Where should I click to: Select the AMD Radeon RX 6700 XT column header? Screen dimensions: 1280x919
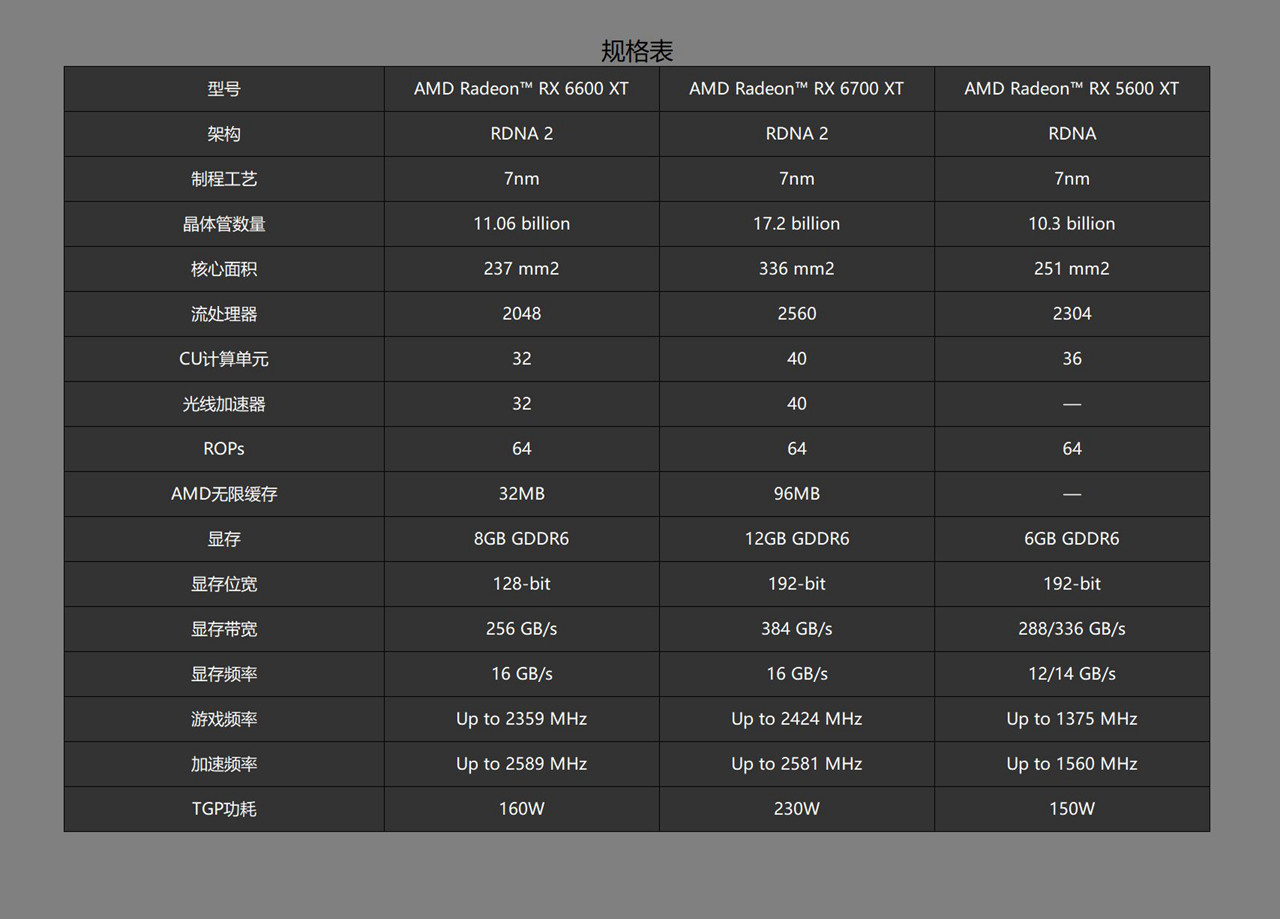tap(796, 88)
